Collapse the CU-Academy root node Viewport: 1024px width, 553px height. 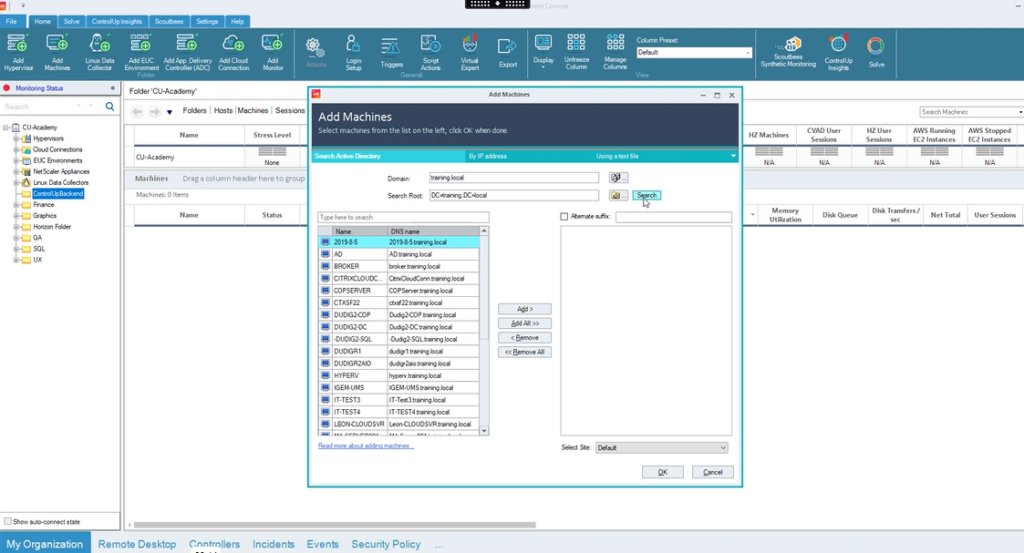pos(6,127)
